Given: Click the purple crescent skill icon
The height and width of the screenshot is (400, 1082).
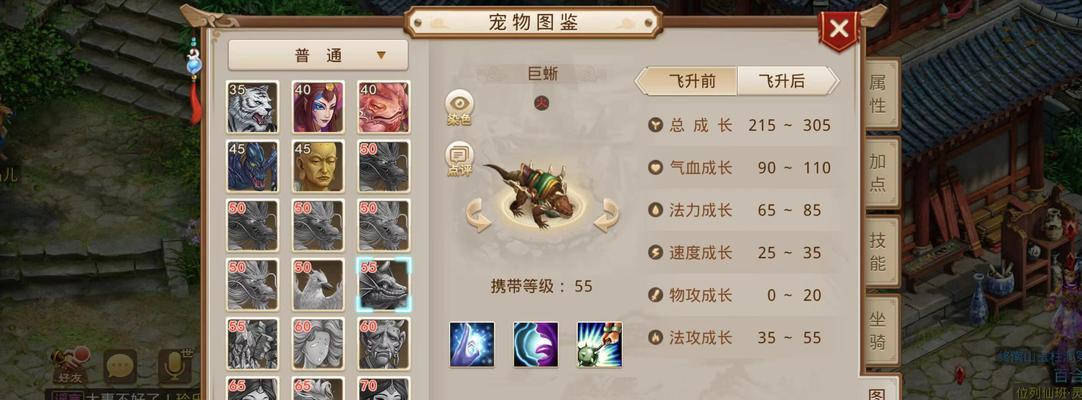Looking at the screenshot, I should click(x=535, y=344).
